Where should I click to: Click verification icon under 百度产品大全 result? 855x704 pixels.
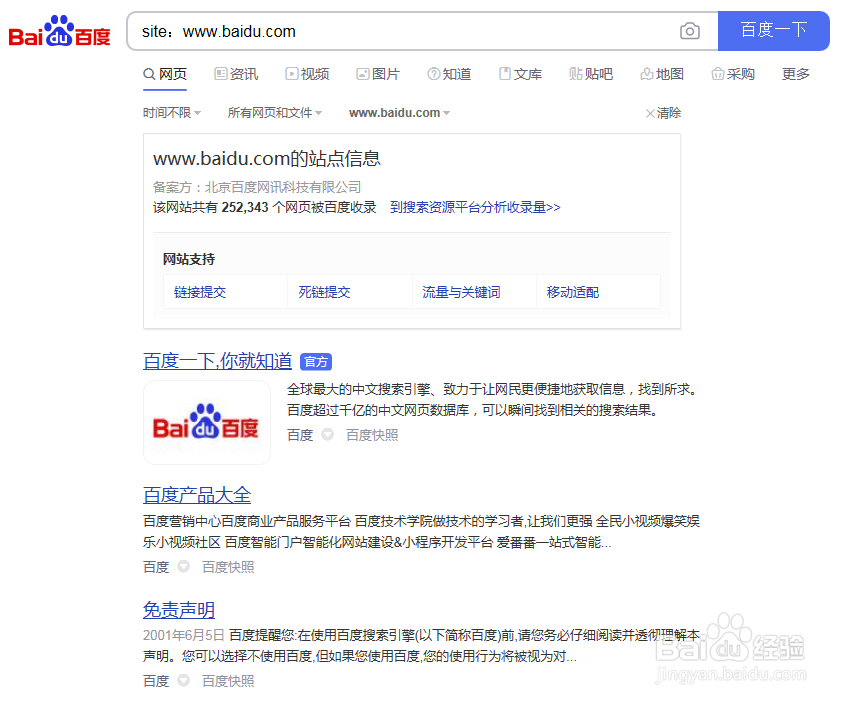184,567
